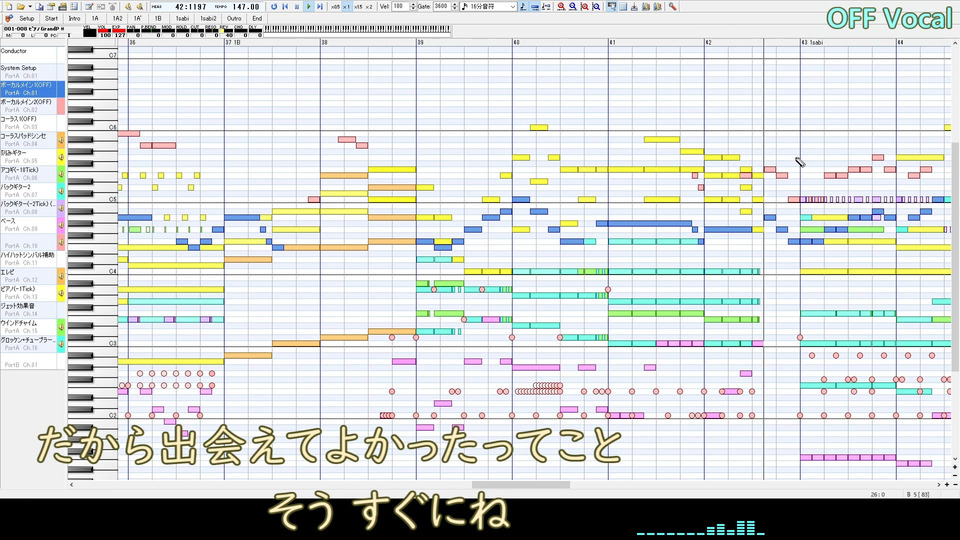Jump to the 1sabi2 marker tab

click(x=208, y=18)
